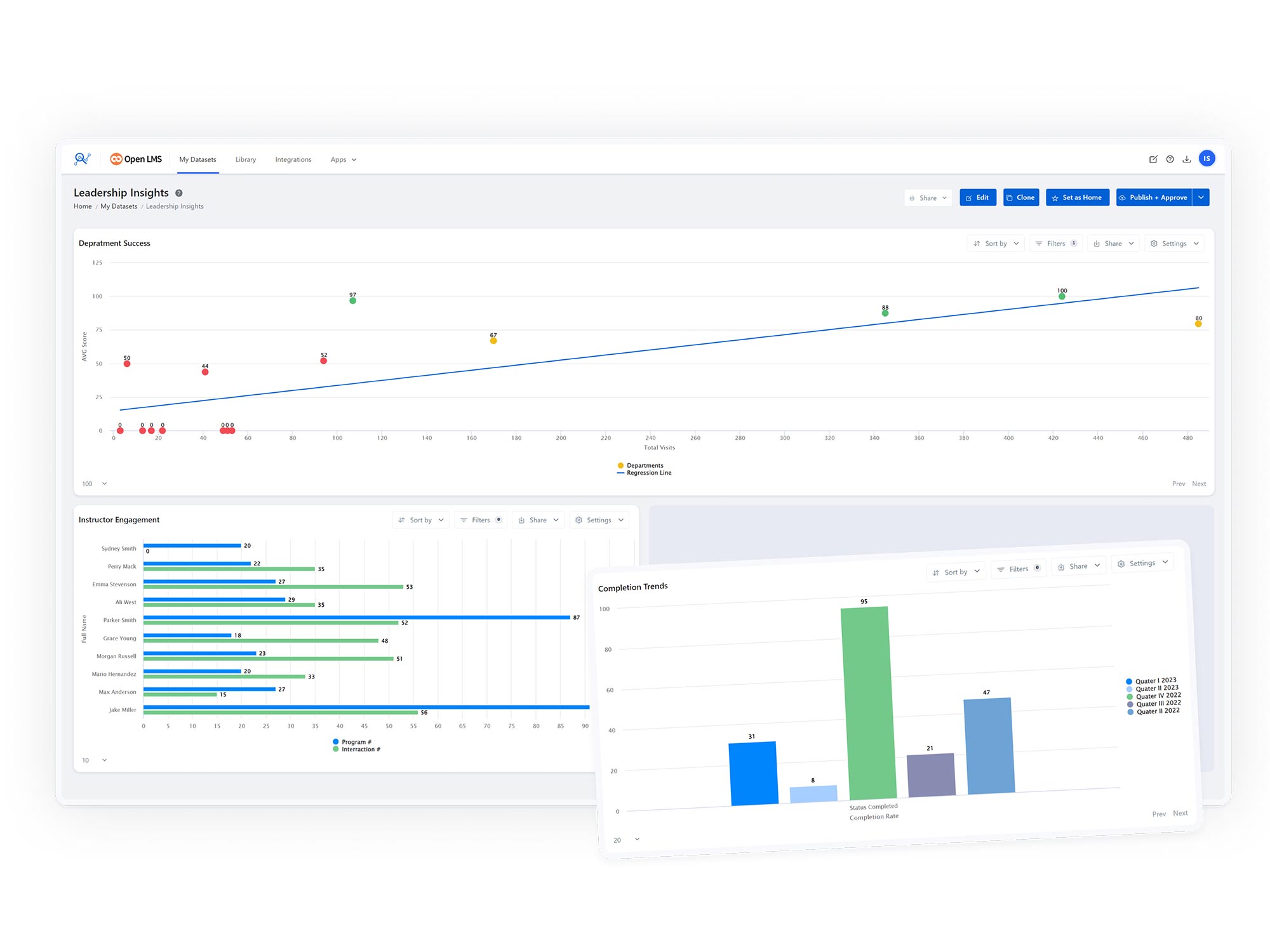Open the IS user avatar menu

(x=1206, y=159)
